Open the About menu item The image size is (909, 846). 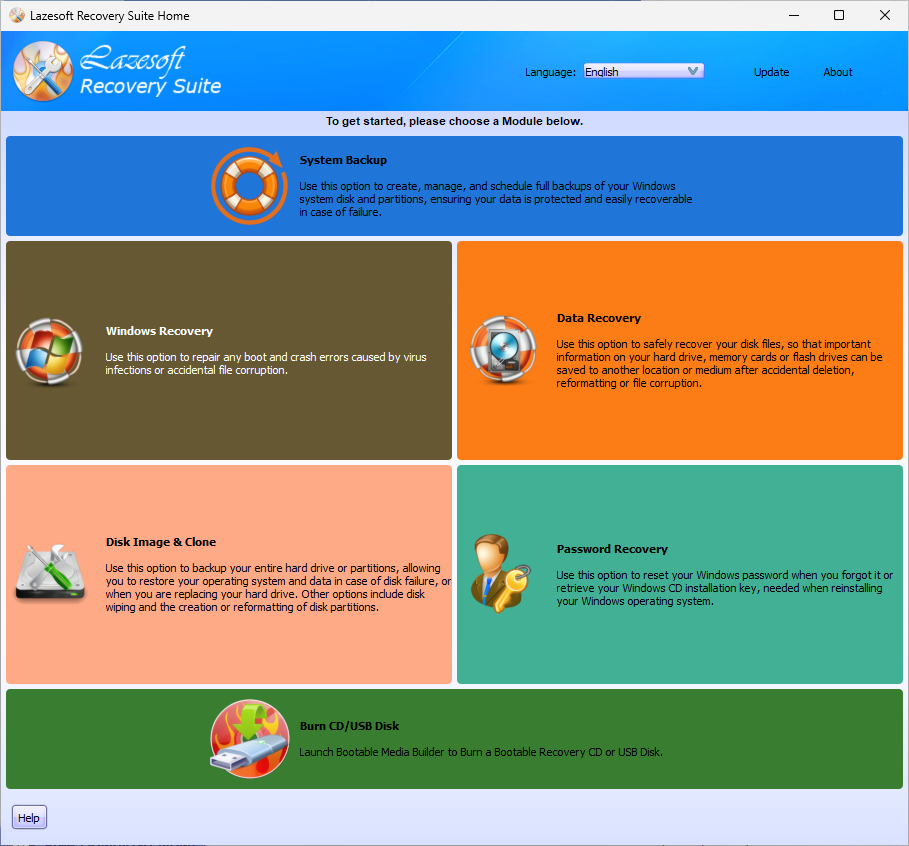point(837,71)
